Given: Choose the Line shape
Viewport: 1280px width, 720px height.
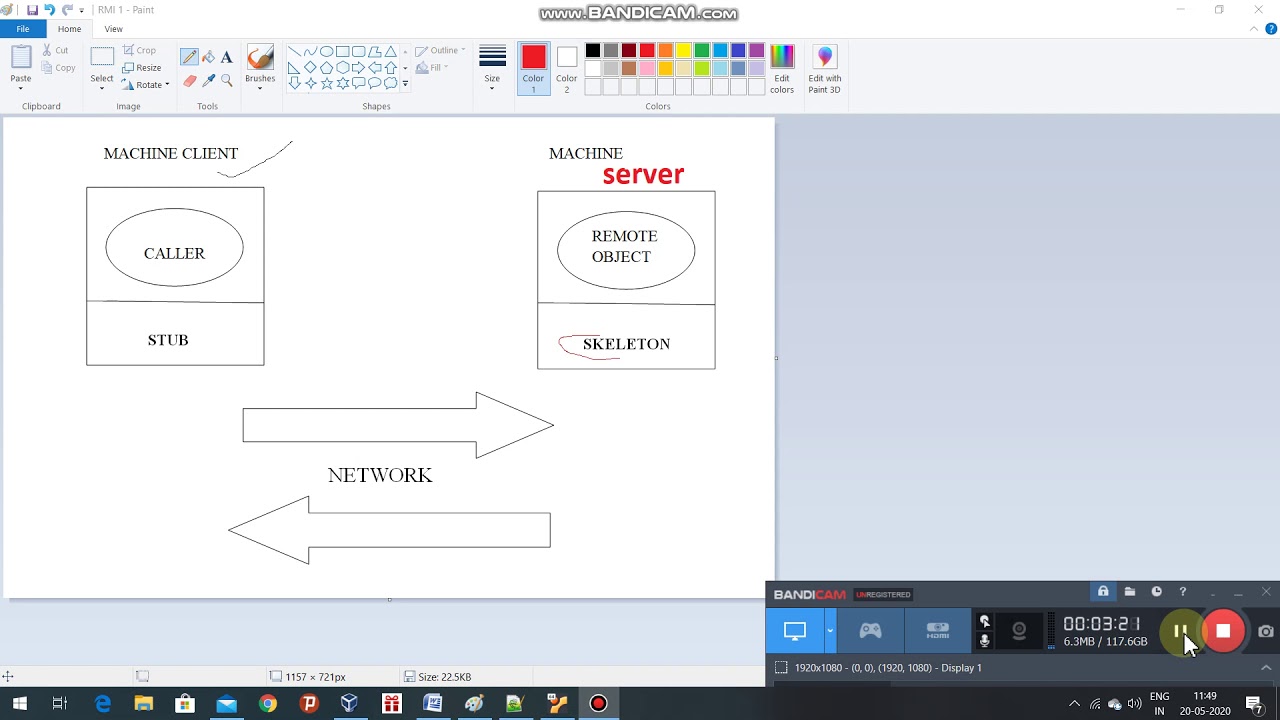Looking at the screenshot, I should 294,52.
